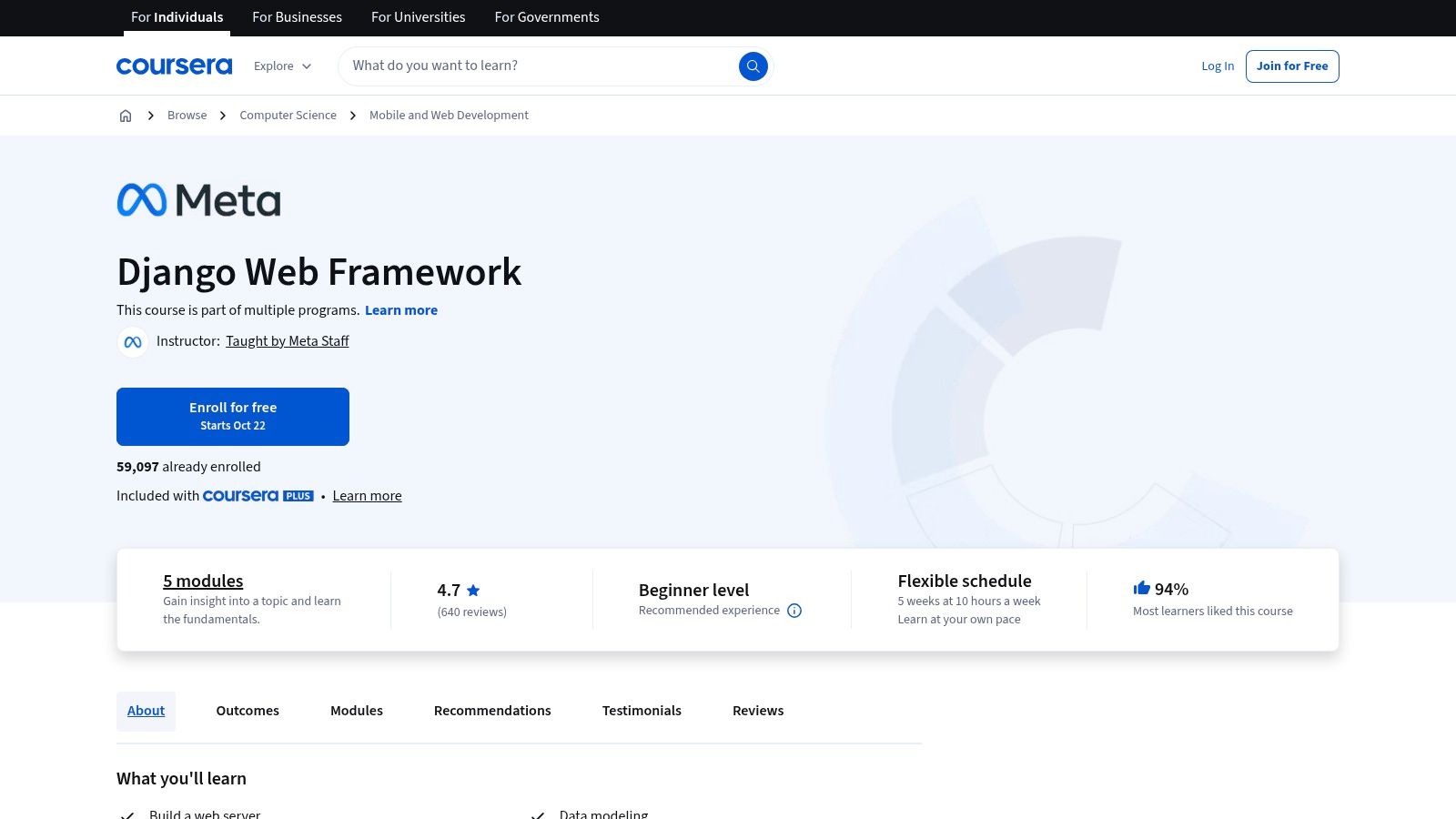Open the Log In link
The image size is (1456, 819).
tap(1217, 66)
